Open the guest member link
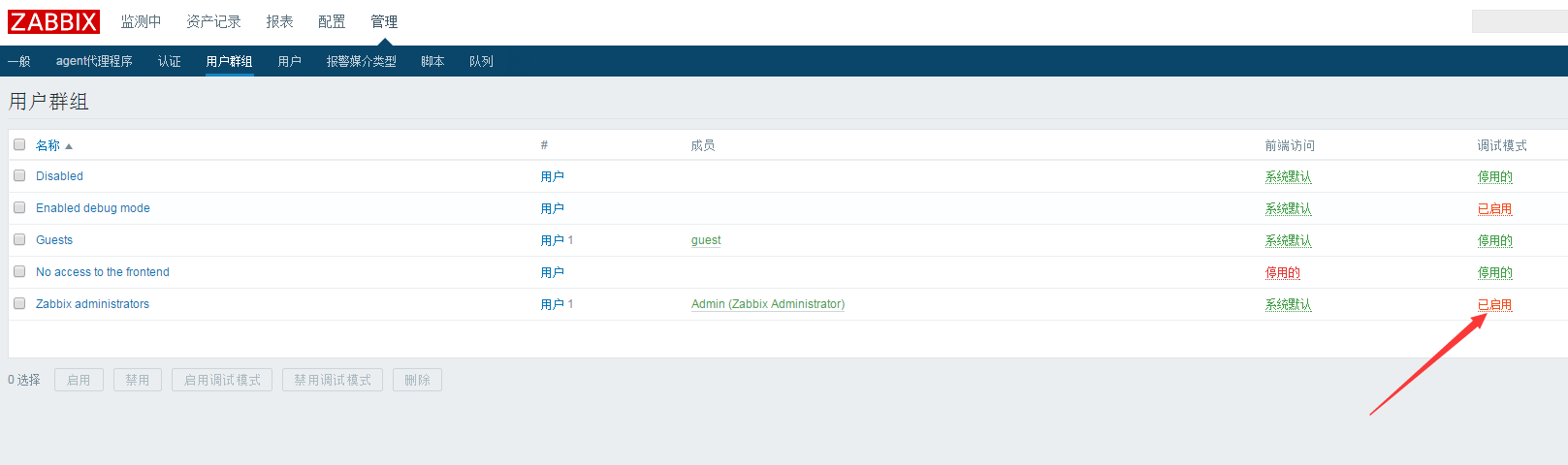Viewport: 1568px width, 465px height. point(706,240)
